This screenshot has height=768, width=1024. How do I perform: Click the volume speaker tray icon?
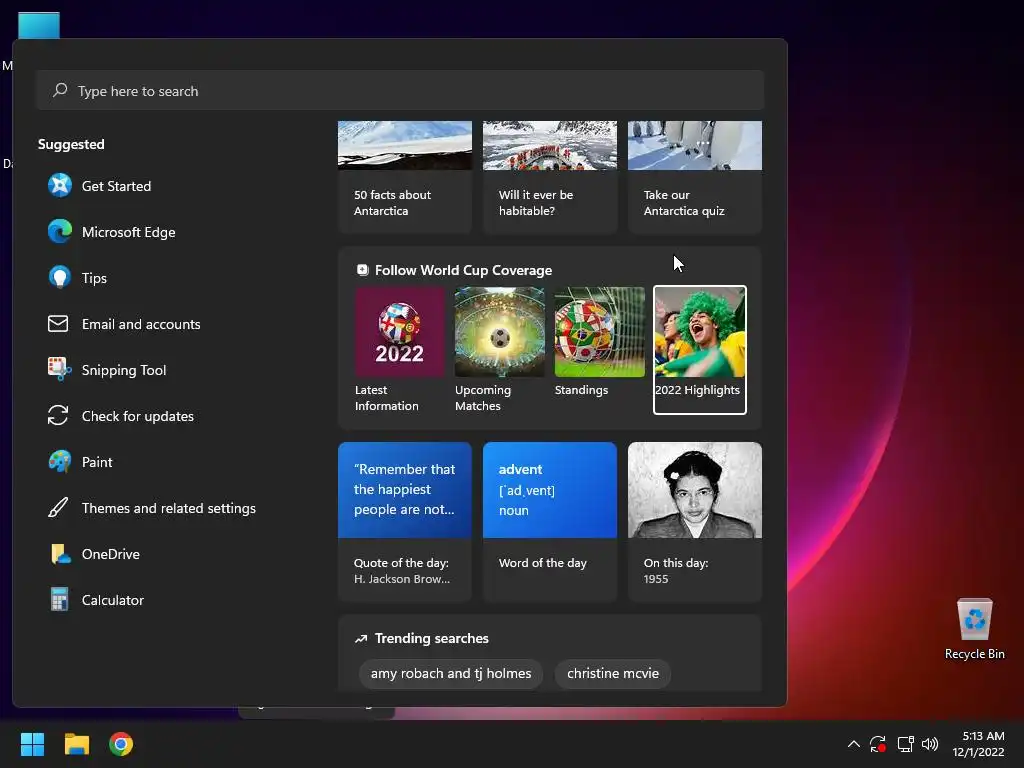click(930, 744)
